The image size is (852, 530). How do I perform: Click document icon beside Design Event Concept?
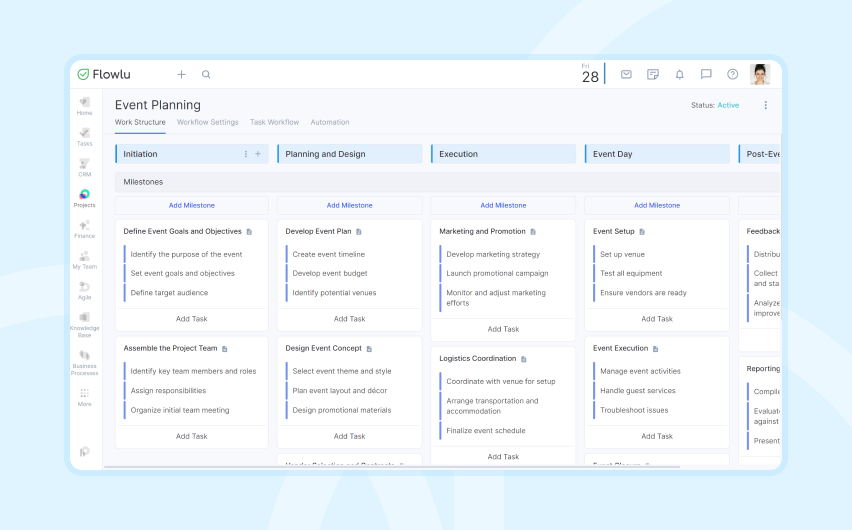point(369,349)
